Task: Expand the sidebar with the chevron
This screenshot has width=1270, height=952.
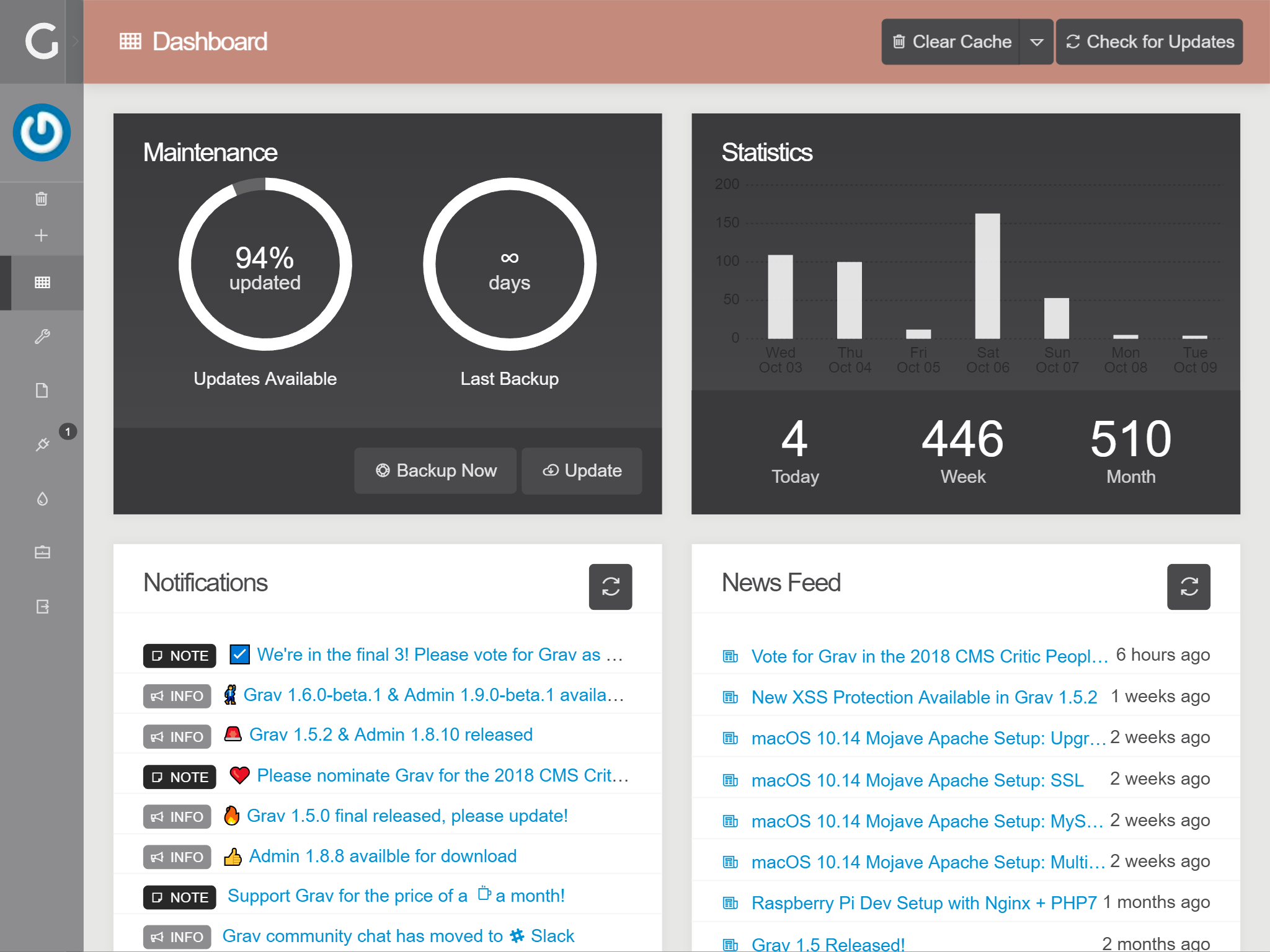Action: pyautogui.click(x=75, y=42)
